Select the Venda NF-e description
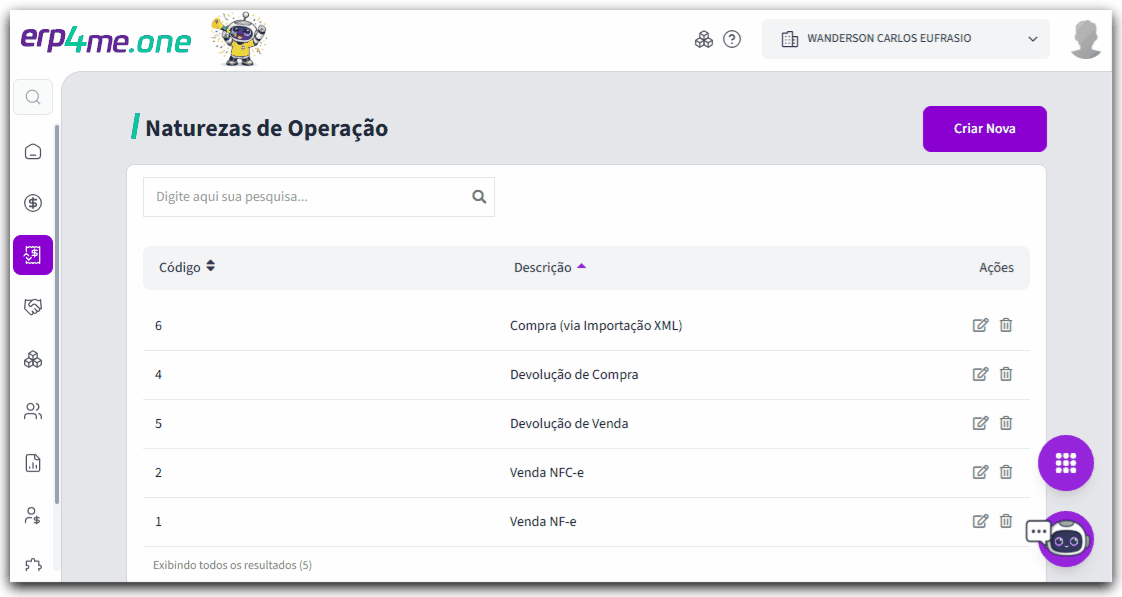The width and height of the screenshot is (1122, 597). 543,522
